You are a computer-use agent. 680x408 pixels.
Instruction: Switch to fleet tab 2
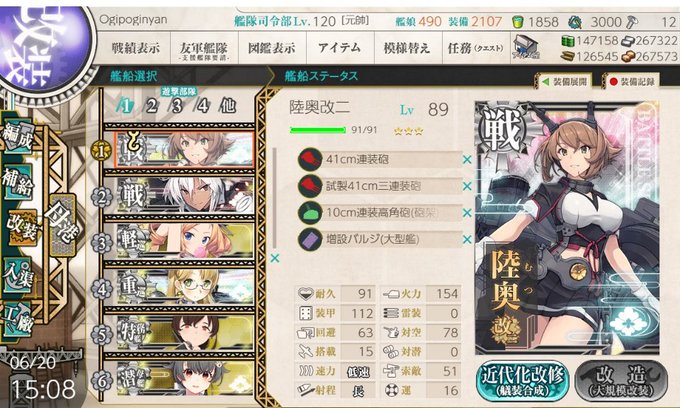[151, 105]
